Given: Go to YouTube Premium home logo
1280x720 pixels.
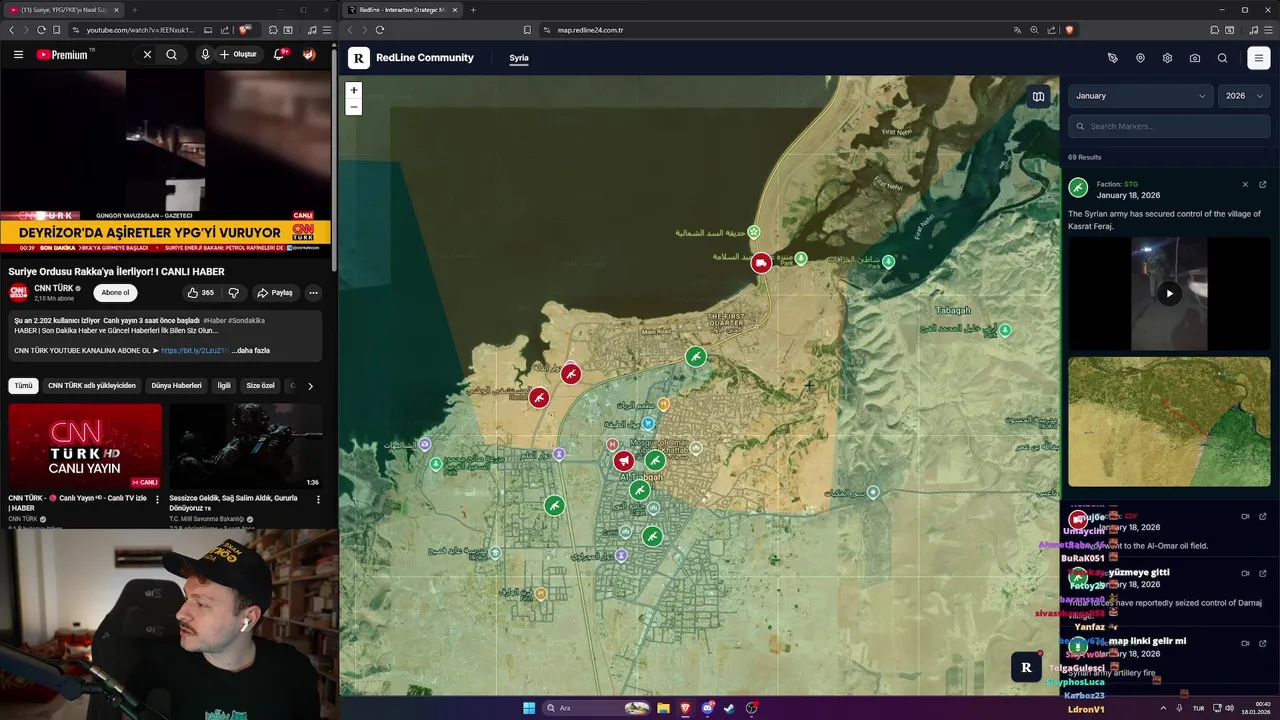Looking at the screenshot, I should pyautogui.click(x=63, y=54).
